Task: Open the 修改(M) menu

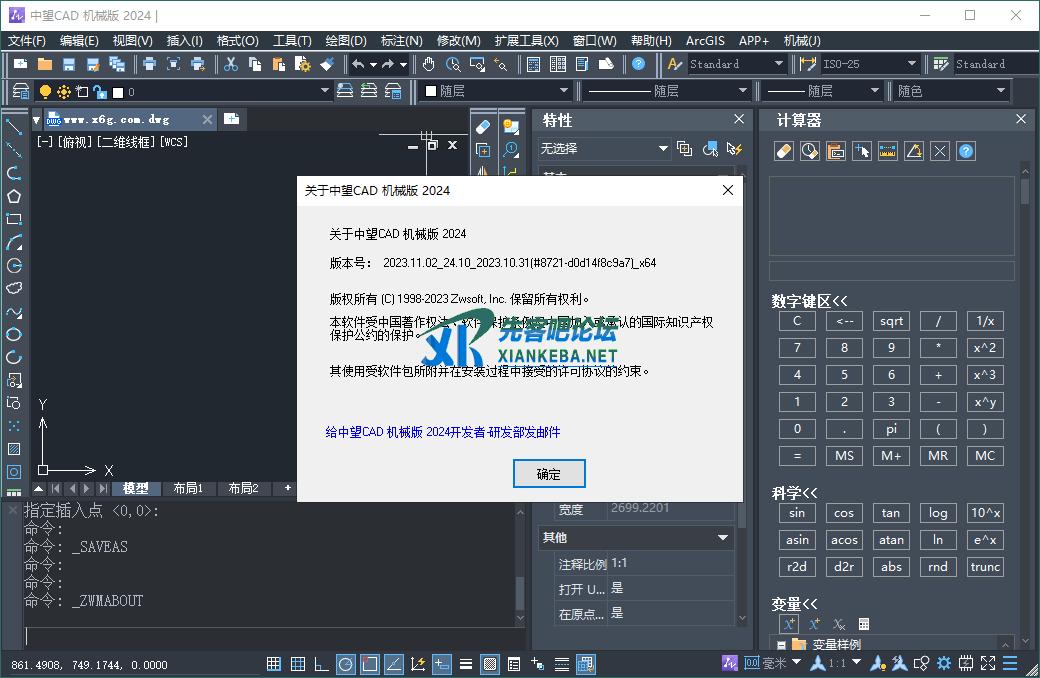Action: coord(459,40)
